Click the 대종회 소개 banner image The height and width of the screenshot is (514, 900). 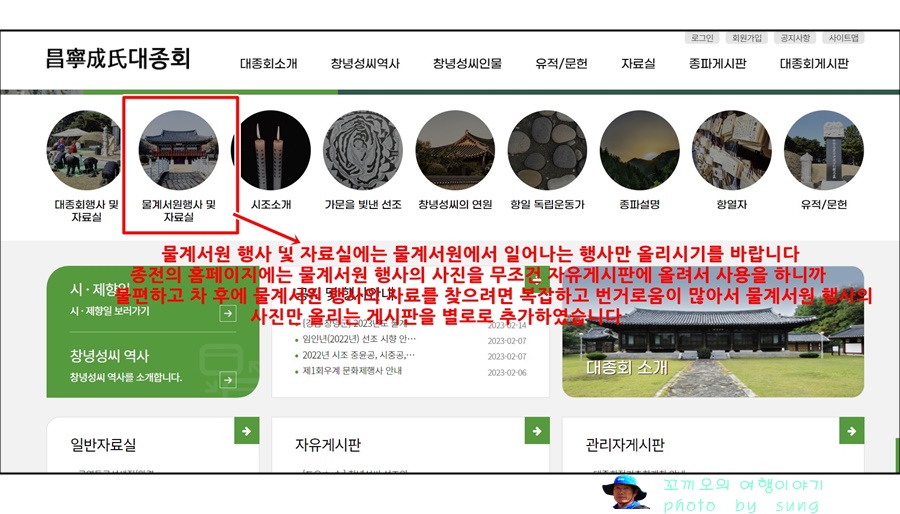tap(713, 332)
